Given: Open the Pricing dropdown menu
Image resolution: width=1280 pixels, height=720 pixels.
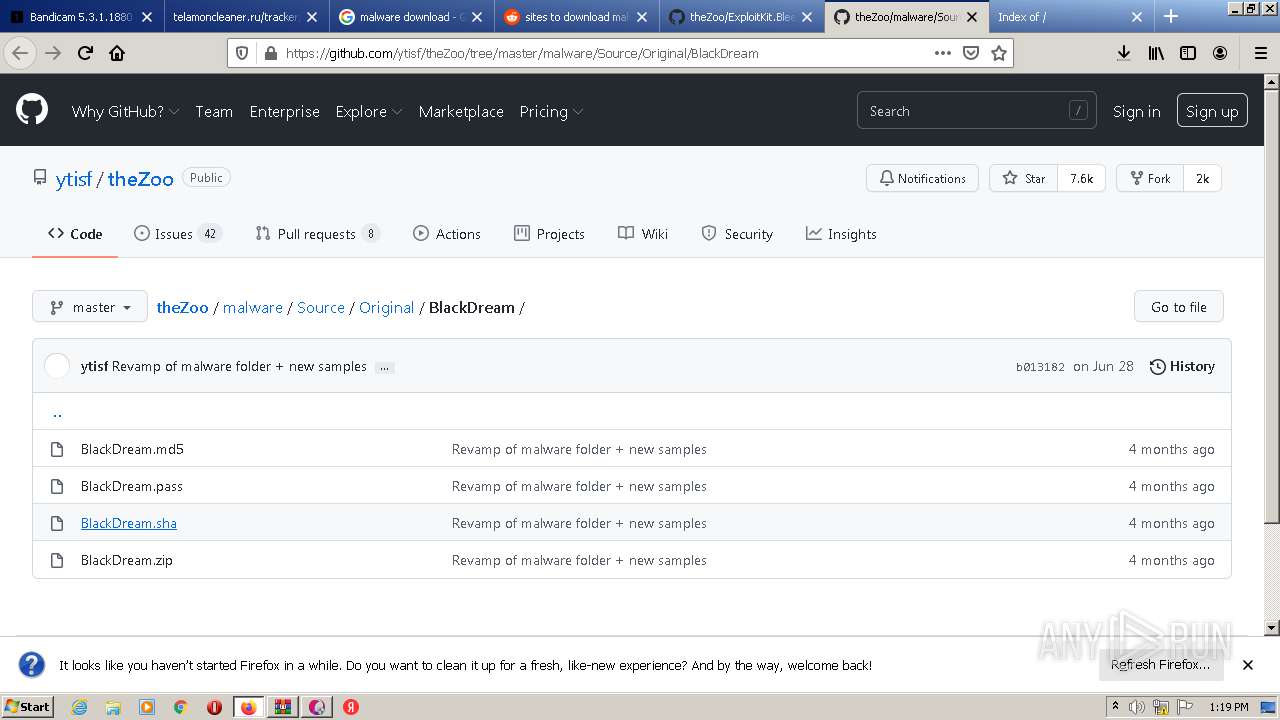Looking at the screenshot, I should click(x=551, y=111).
